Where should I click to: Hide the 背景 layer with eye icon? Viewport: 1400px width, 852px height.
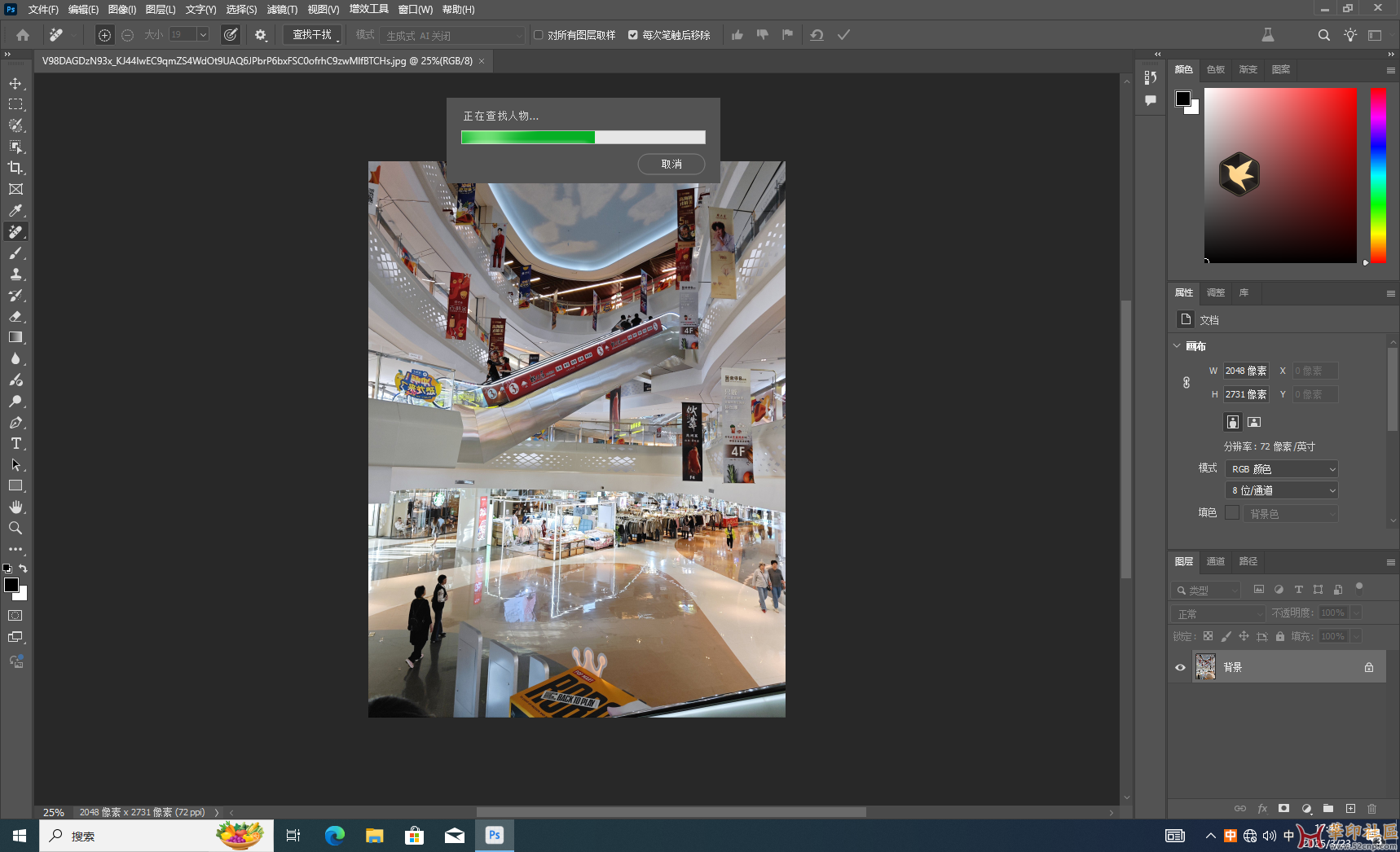(x=1180, y=667)
